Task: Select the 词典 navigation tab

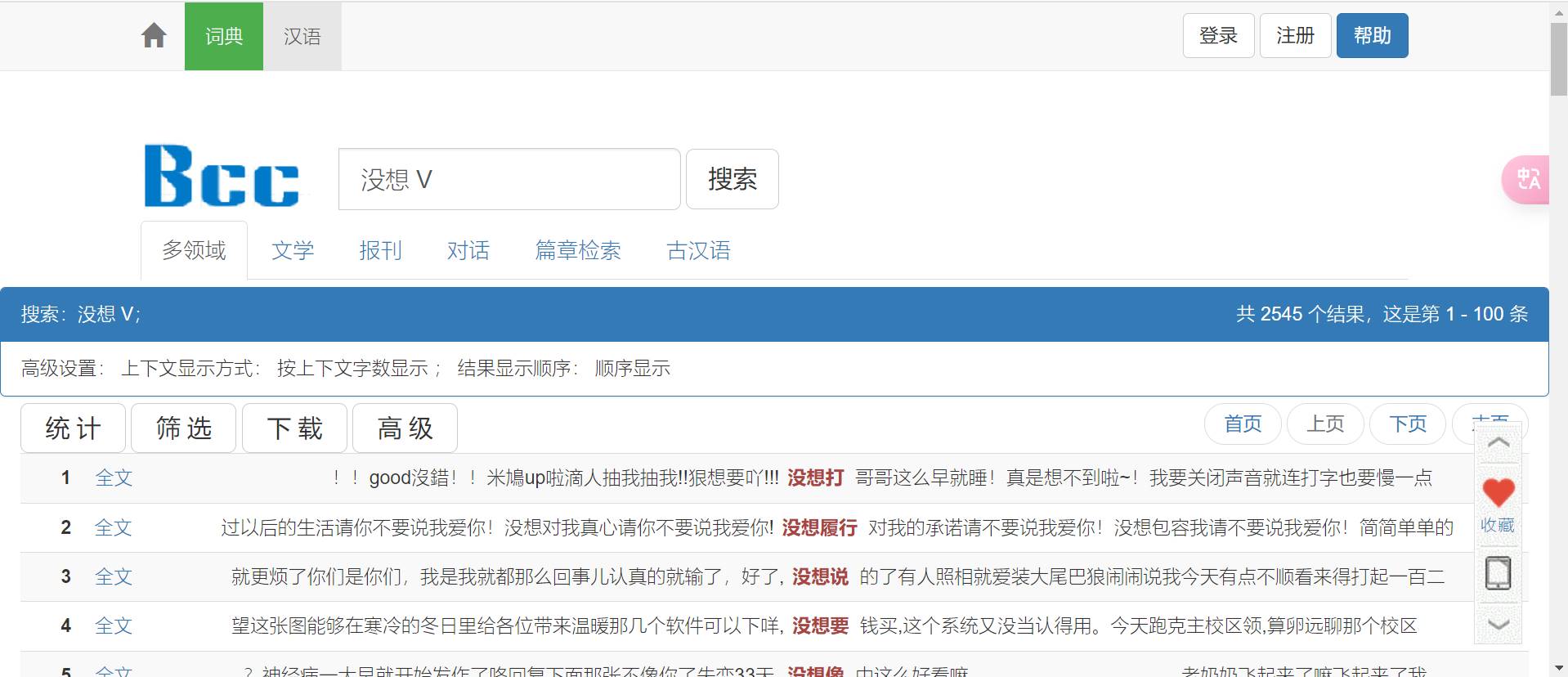Action: [224, 36]
